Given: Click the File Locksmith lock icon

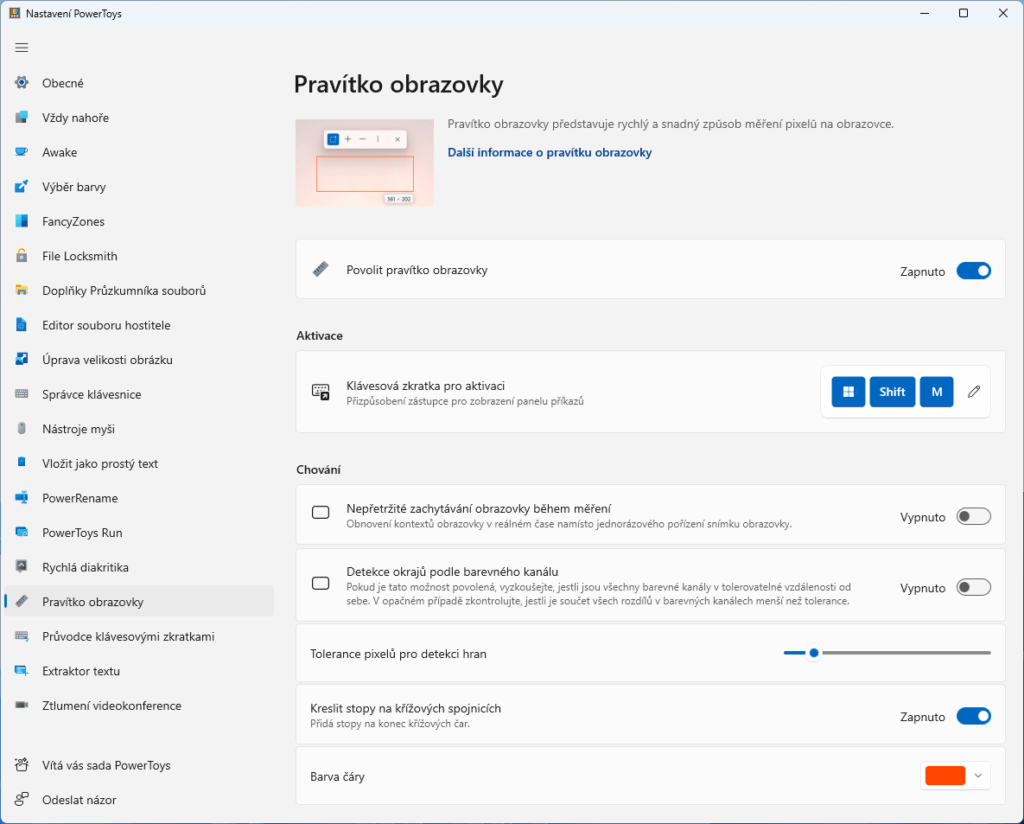Looking at the screenshot, I should tap(22, 256).
